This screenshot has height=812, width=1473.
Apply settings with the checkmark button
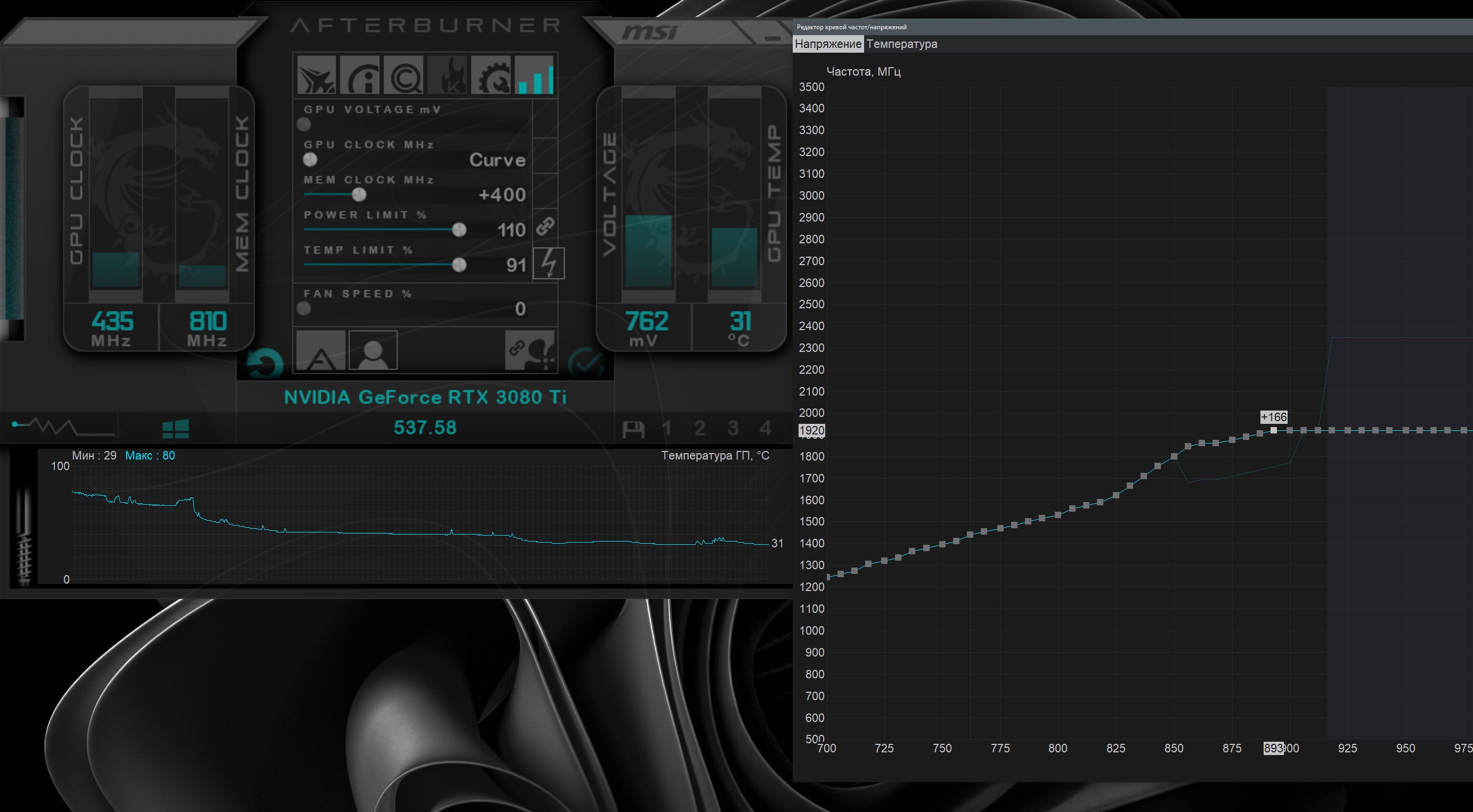coord(585,364)
